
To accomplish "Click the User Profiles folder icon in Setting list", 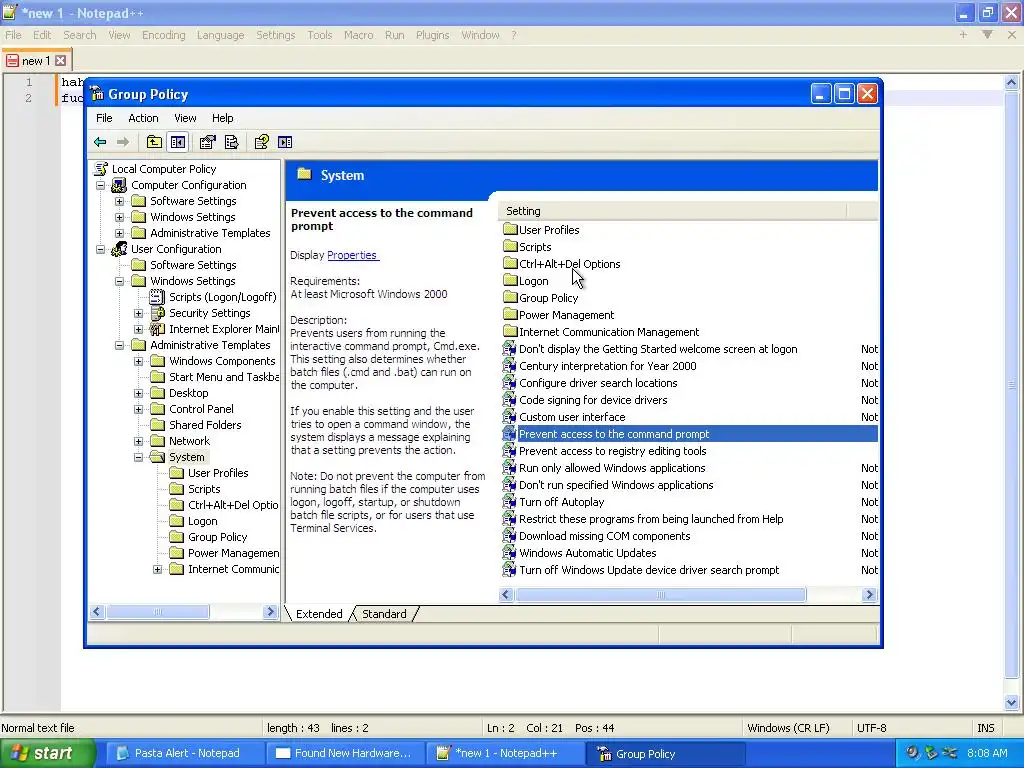I will point(510,229).
